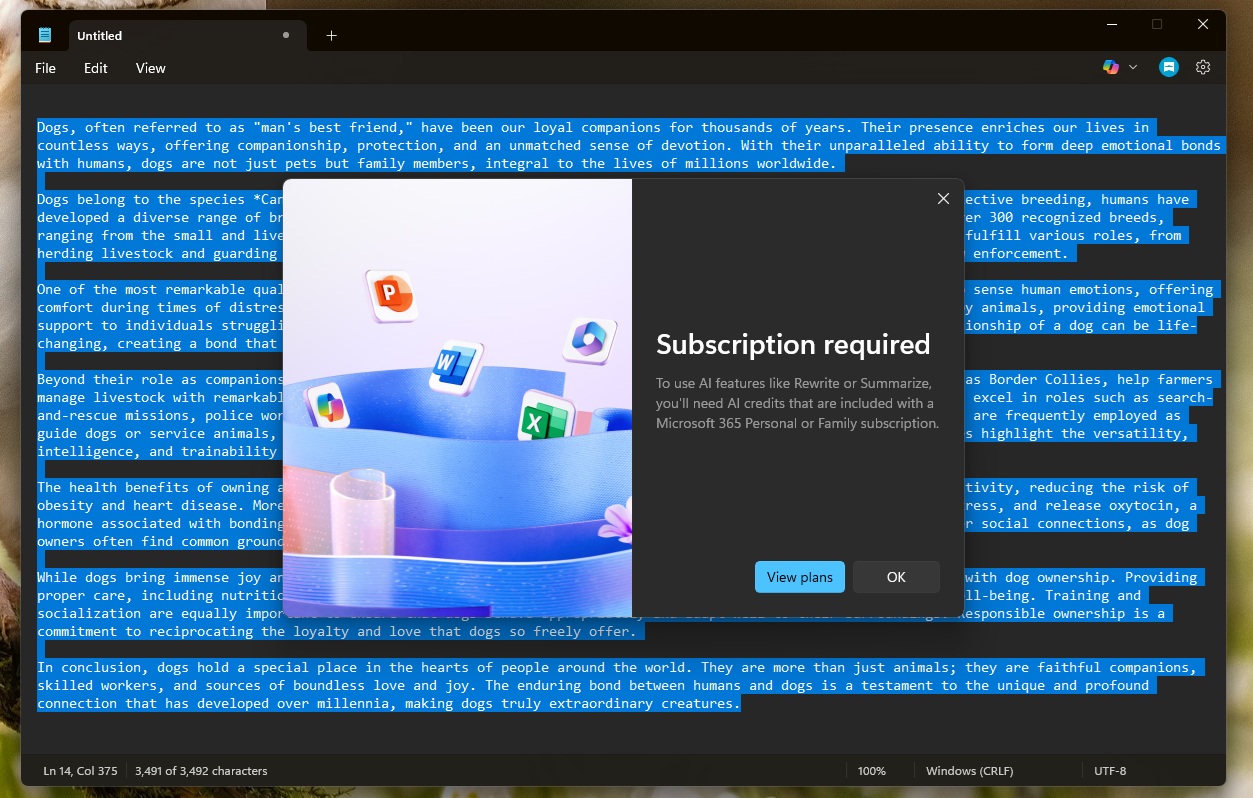Open a new tab with the plus icon
Viewport: 1253px width, 798px height.
click(x=331, y=35)
